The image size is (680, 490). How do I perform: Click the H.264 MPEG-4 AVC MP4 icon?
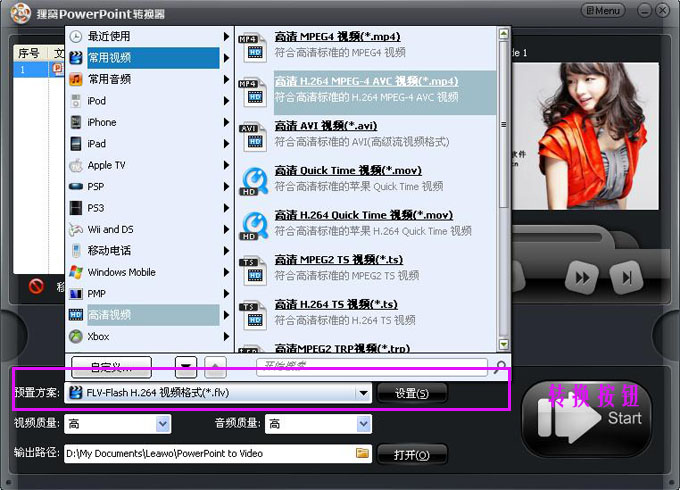click(x=253, y=91)
